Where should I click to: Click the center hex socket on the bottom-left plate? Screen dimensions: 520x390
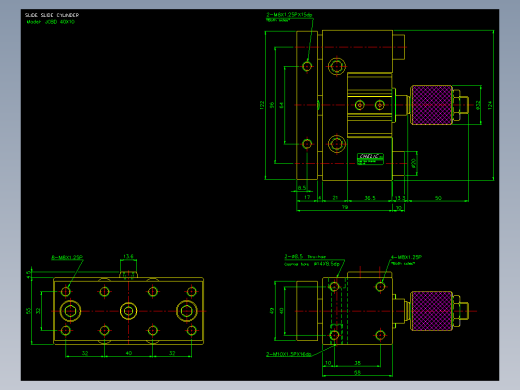[x=128, y=311]
